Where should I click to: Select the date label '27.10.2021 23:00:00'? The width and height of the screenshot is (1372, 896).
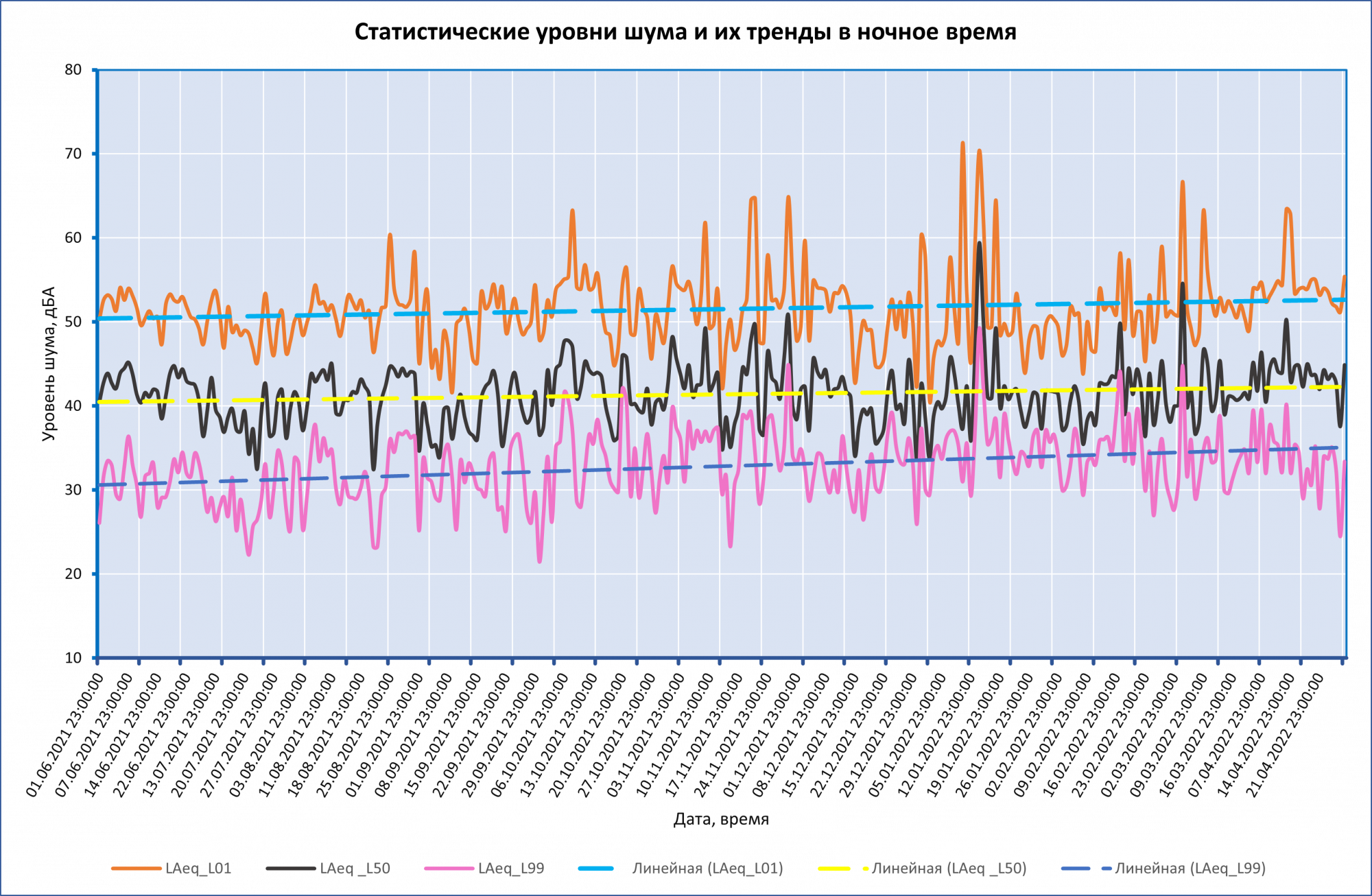[x=617, y=735]
